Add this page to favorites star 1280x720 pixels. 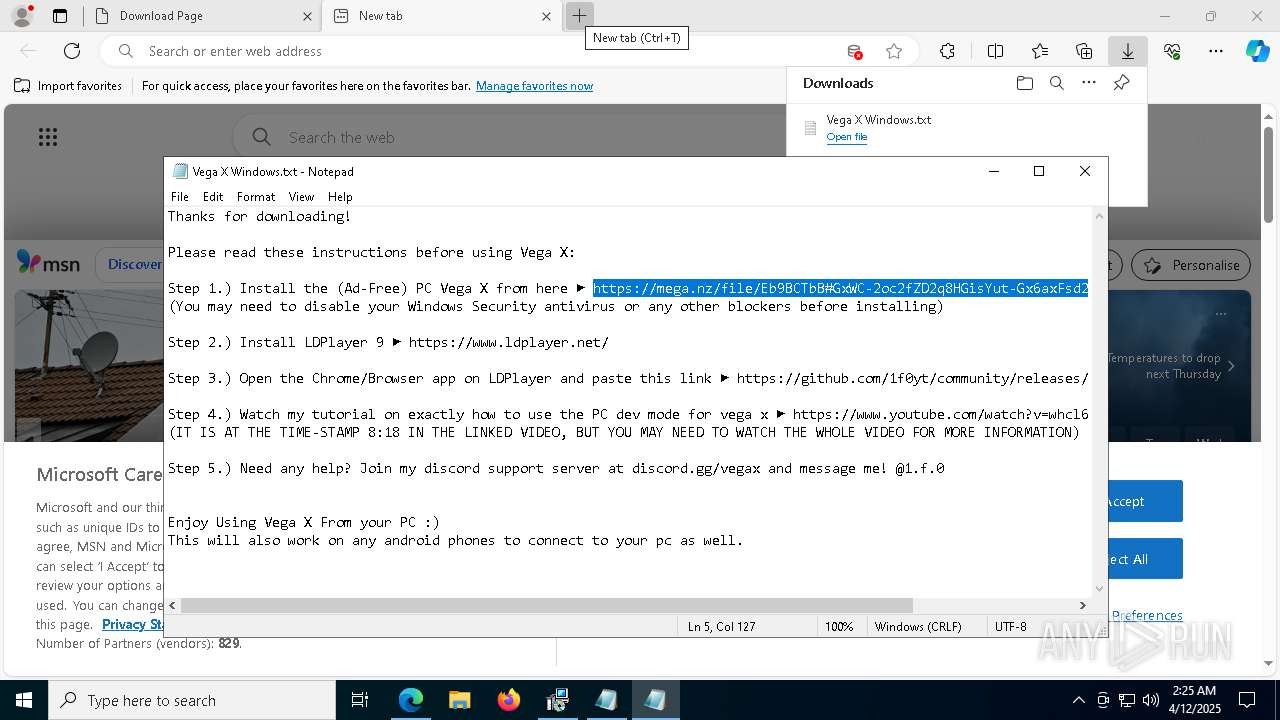tap(894, 51)
